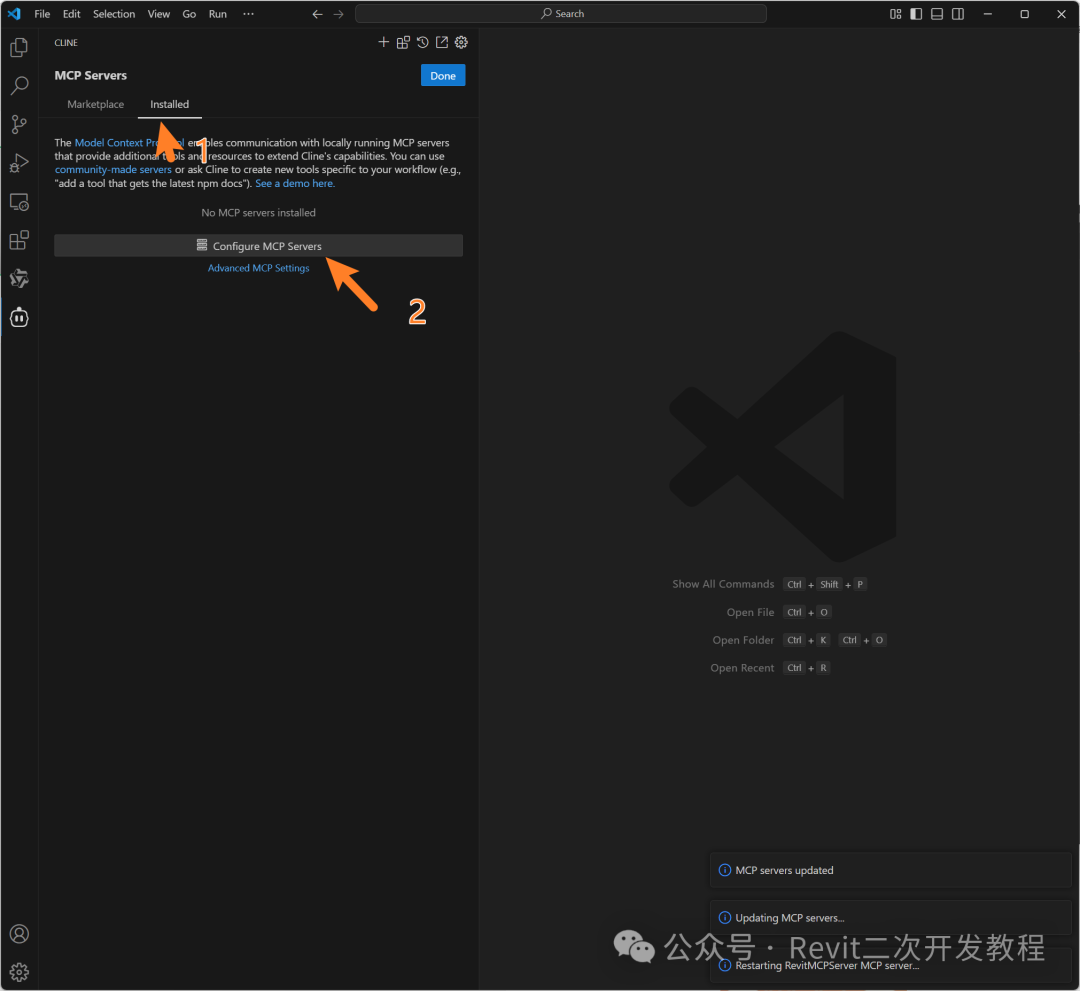This screenshot has width=1080, height=991.
Task: Toggle the primary side bar
Action: [x=916, y=14]
